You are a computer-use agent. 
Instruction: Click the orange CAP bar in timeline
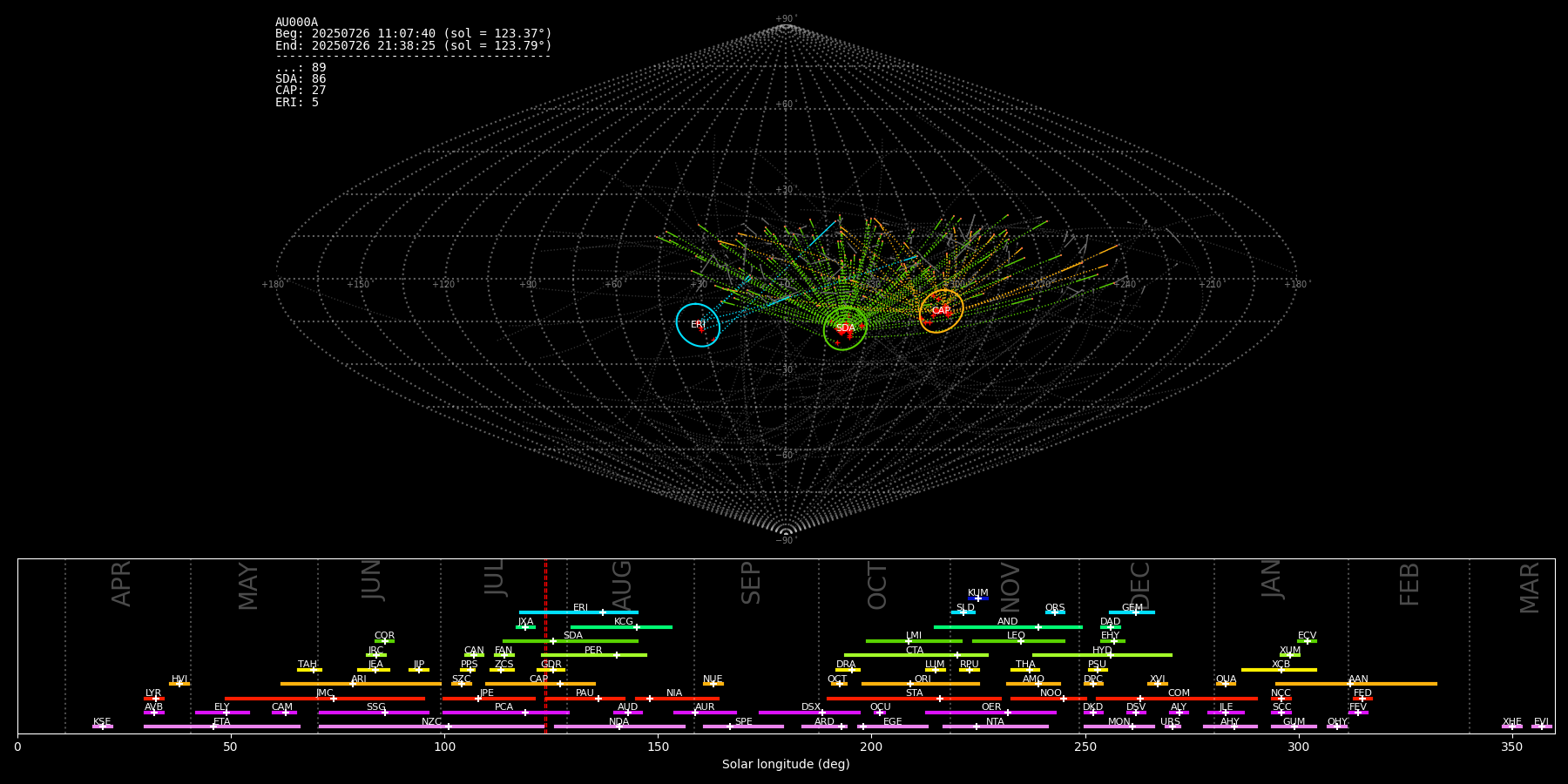[x=540, y=684]
